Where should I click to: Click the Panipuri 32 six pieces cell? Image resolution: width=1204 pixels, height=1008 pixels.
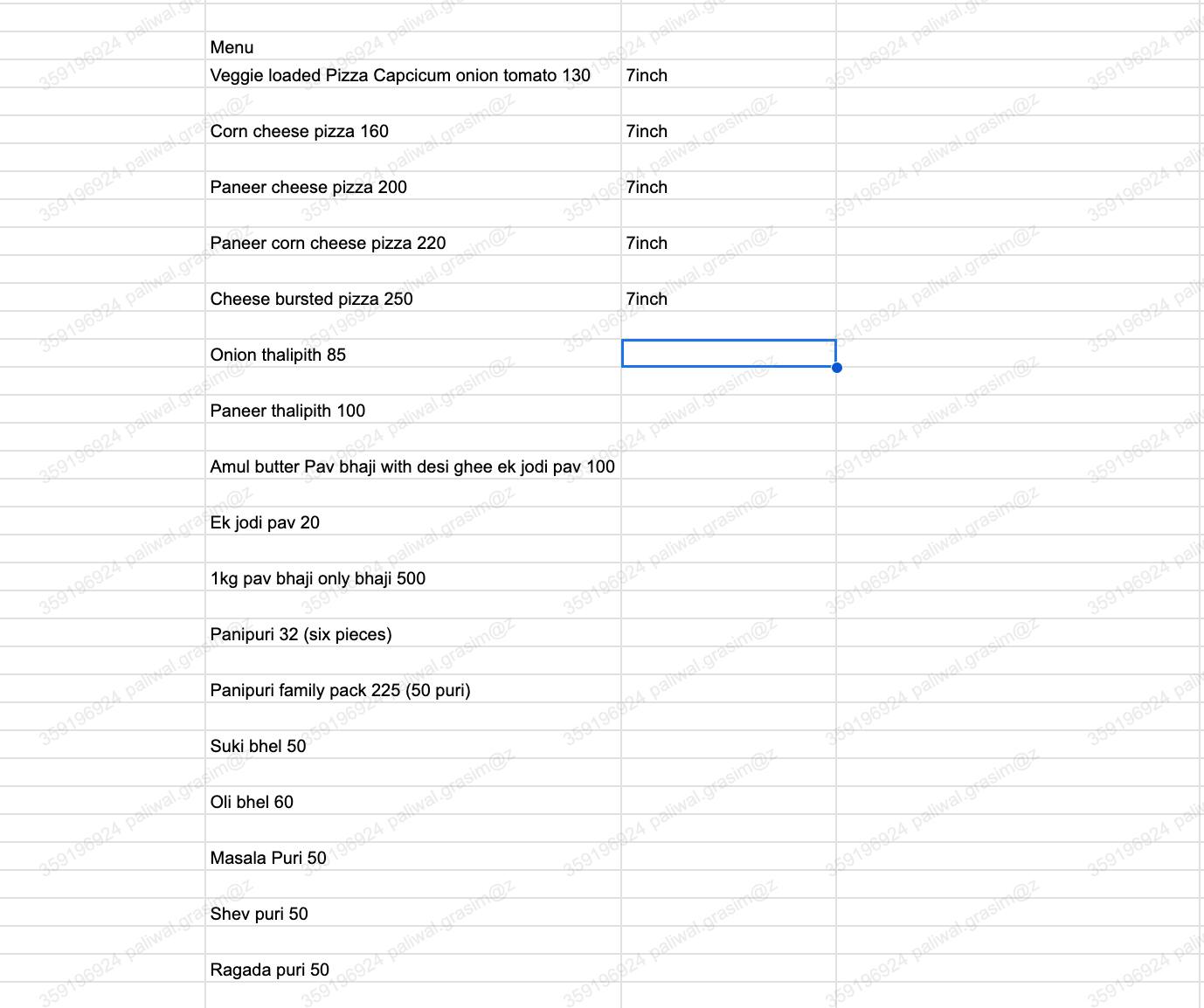coord(413,633)
